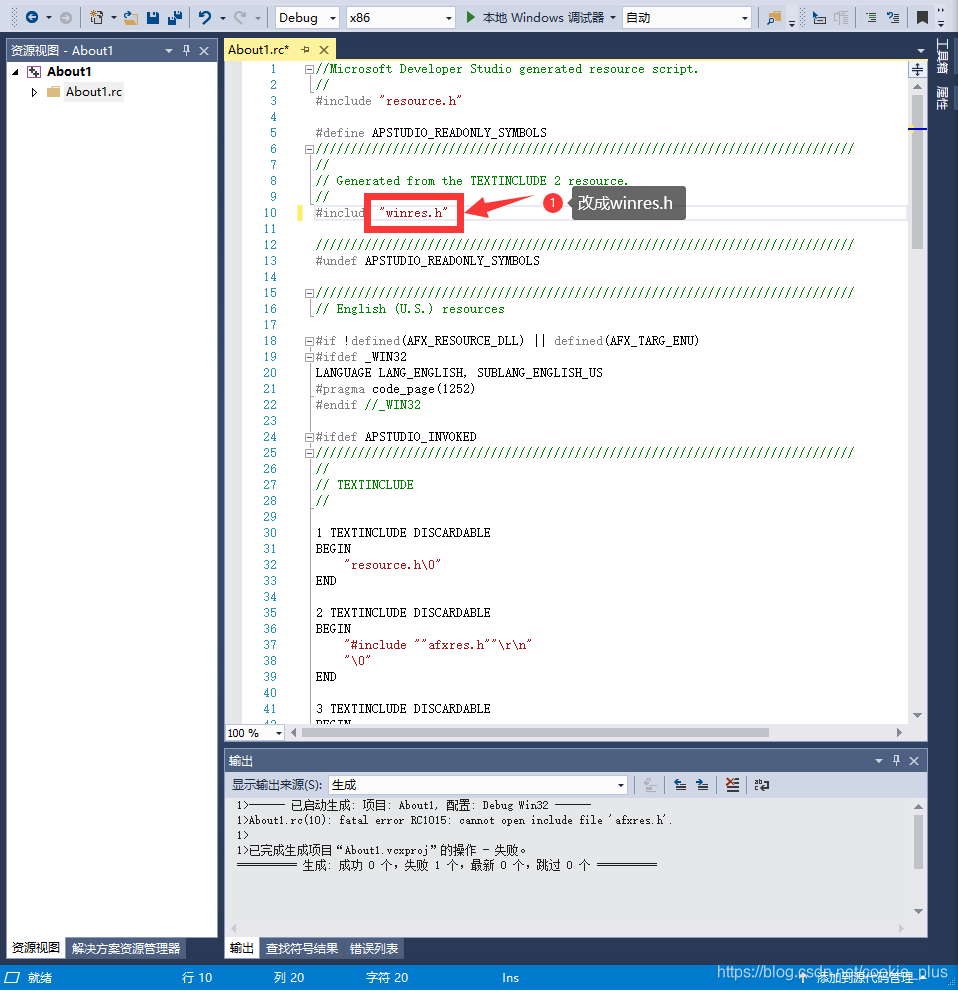Close the About1.rc* editor tab
The width and height of the screenshot is (958, 991).
point(324,49)
